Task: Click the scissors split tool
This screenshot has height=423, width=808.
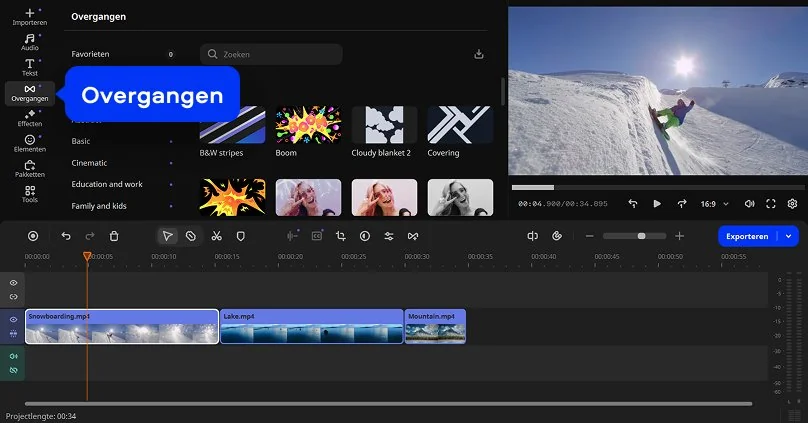Action: pyautogui.click(x=215, y=236)
